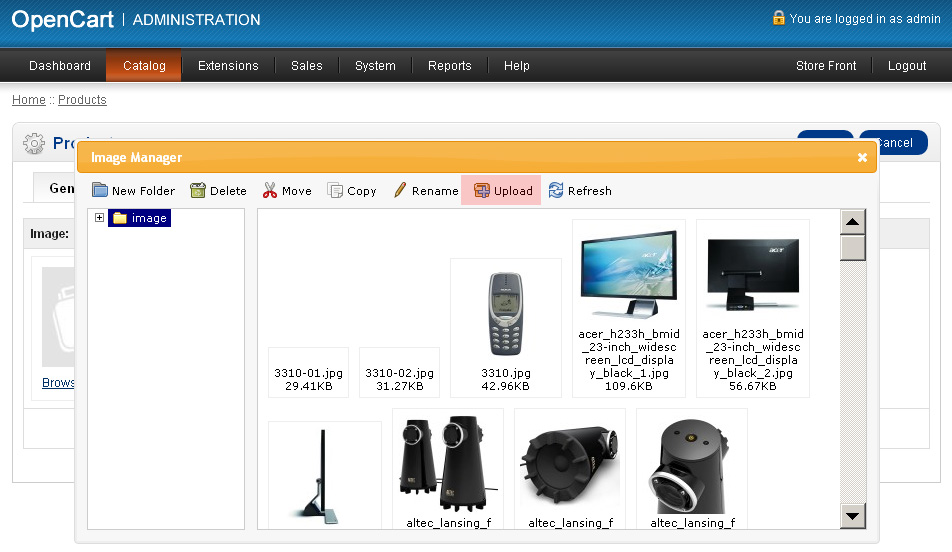Image resolution: width=952 pixels, height=552 pixels.
Task: Open the Reports menu
Action: 449,66
